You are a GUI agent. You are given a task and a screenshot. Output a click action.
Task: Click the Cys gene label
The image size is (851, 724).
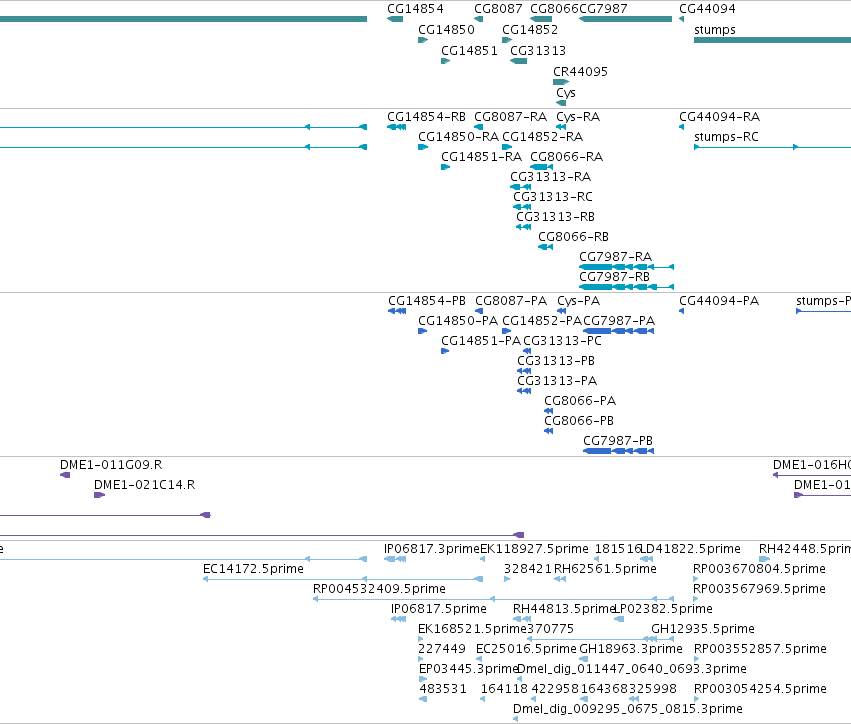(x=566, y=93)
